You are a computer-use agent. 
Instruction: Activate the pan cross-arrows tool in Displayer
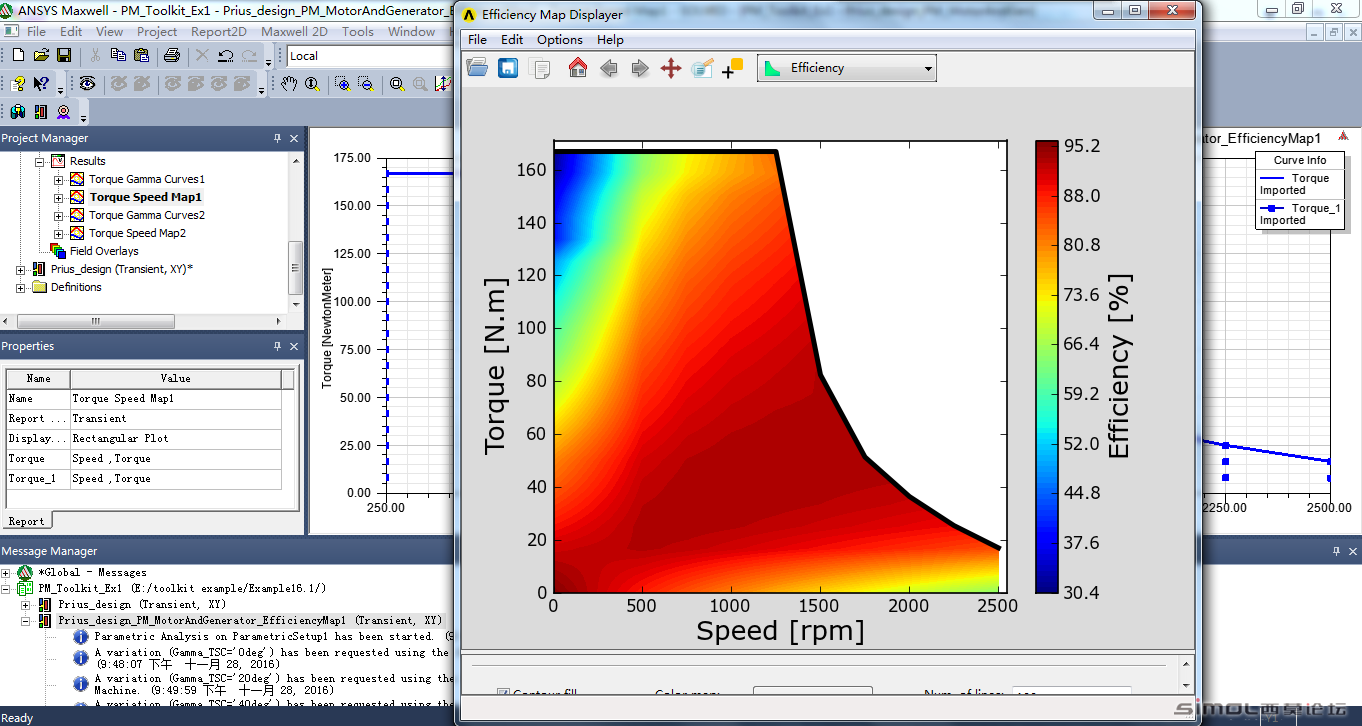671,68
